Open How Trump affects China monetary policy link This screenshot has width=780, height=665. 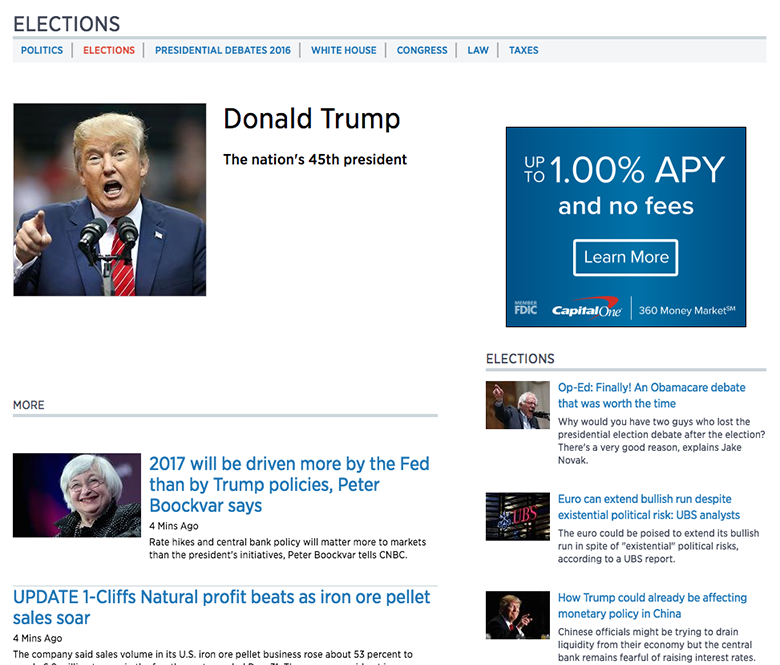652,605
